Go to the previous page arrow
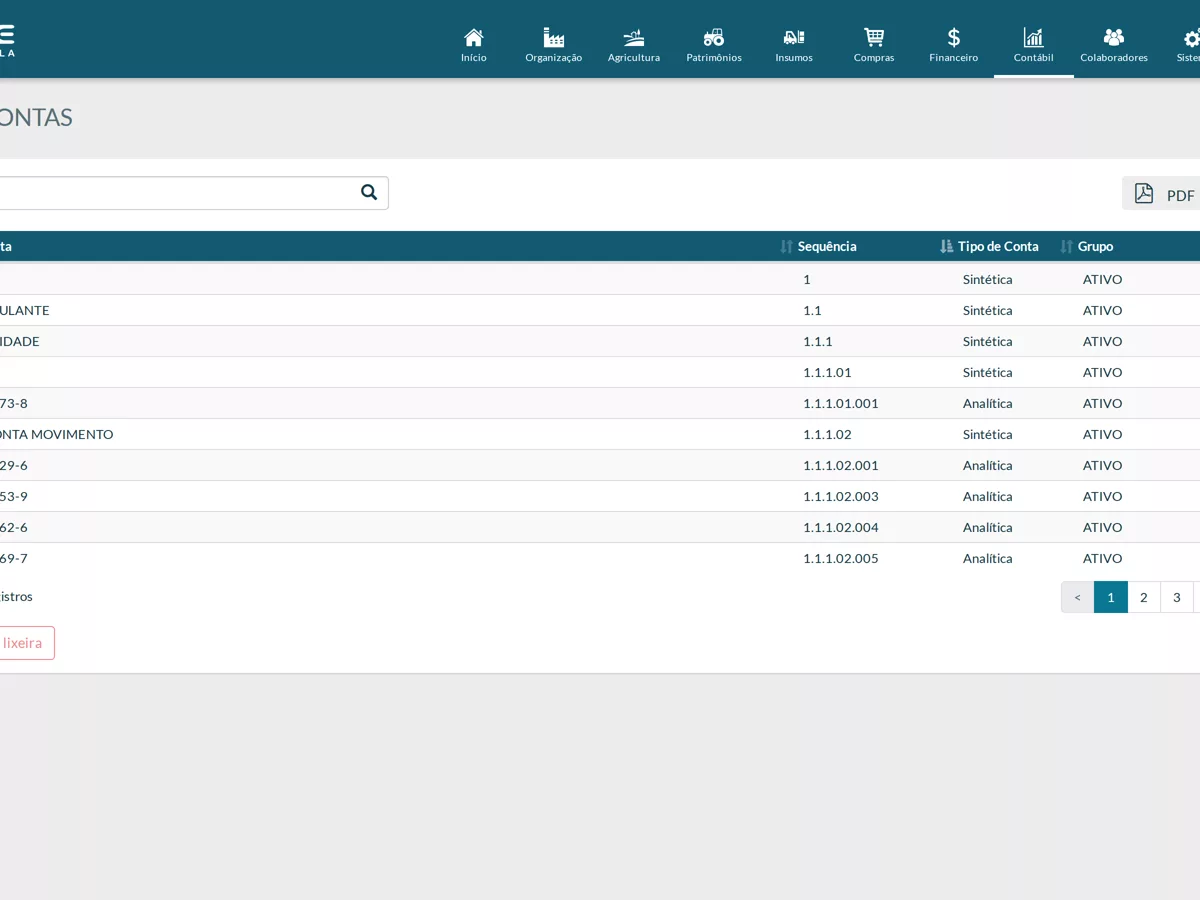Image resolution: width=1200 pixels, height=900 pixels. (1077, 597)
